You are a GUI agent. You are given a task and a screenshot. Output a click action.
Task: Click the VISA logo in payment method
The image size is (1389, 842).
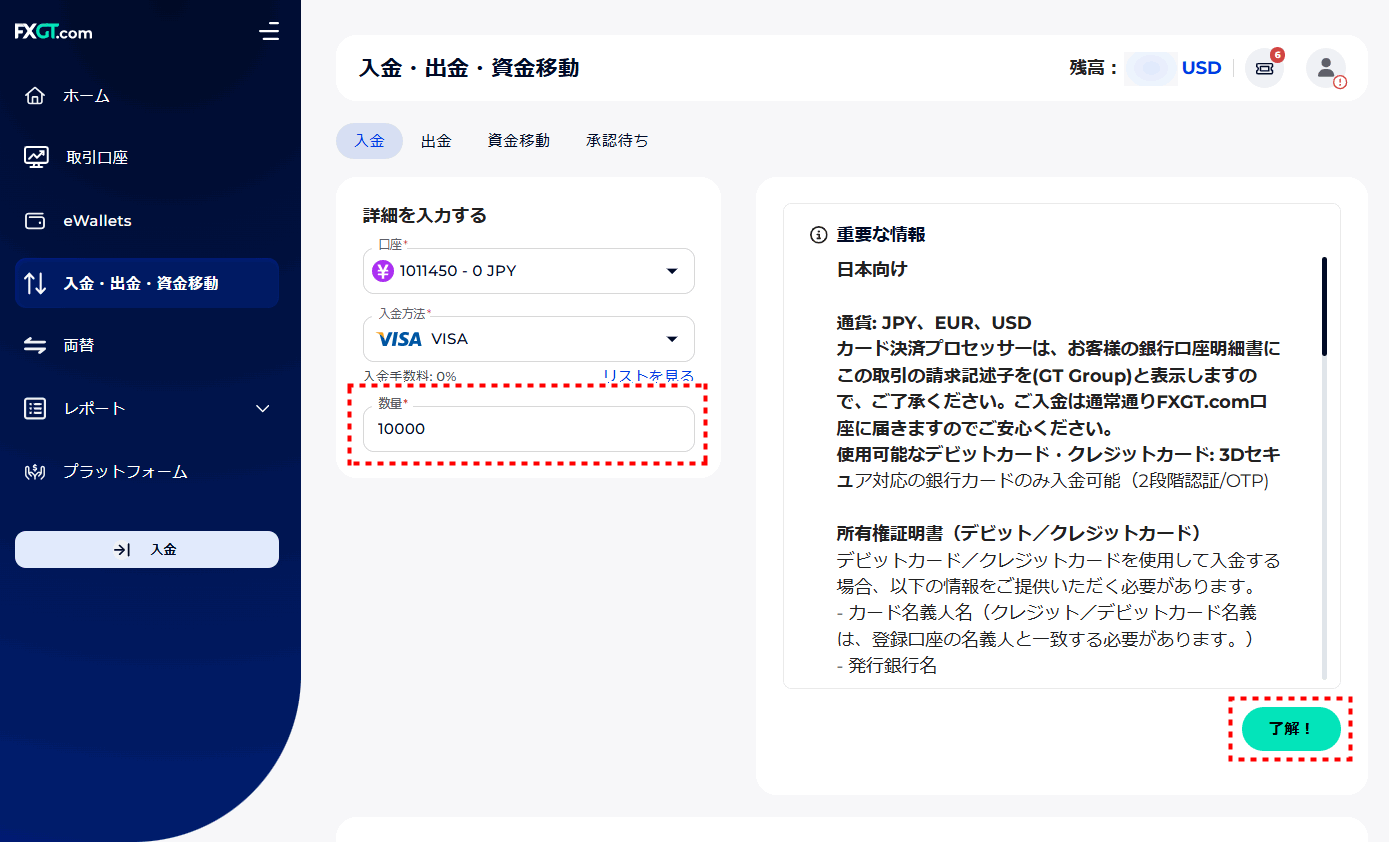[x=399, y=339]
